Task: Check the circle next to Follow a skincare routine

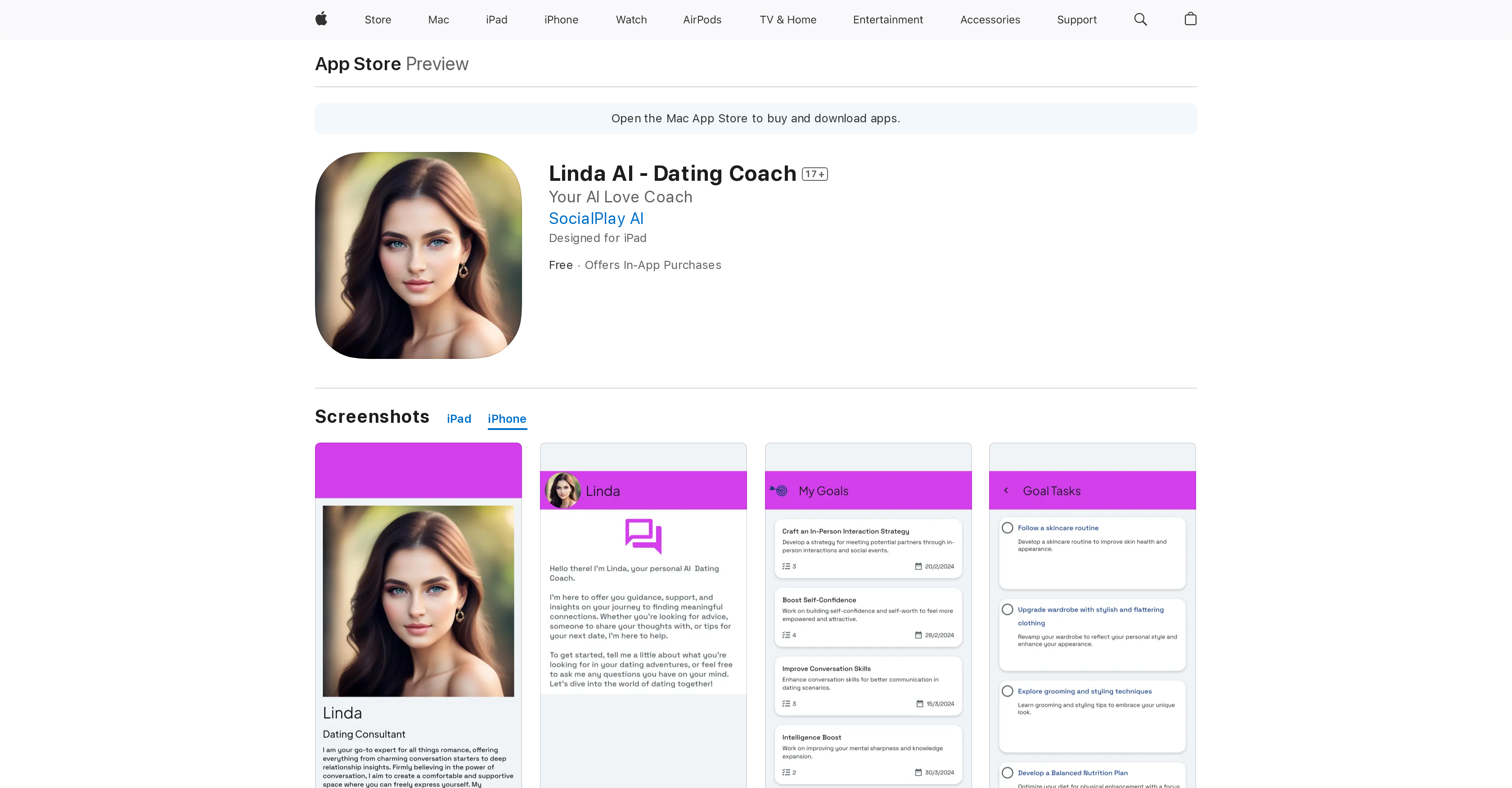Action: click(1008, 528)
